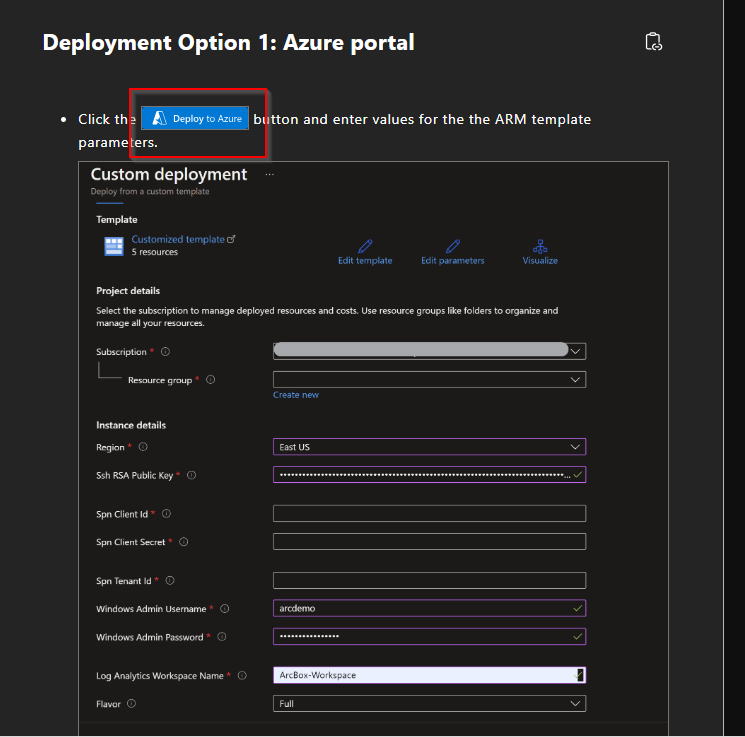The height and width of the screenshot is (737, 745).
Task: Click the Edit template pencil icon
Action: click(365, 246)
